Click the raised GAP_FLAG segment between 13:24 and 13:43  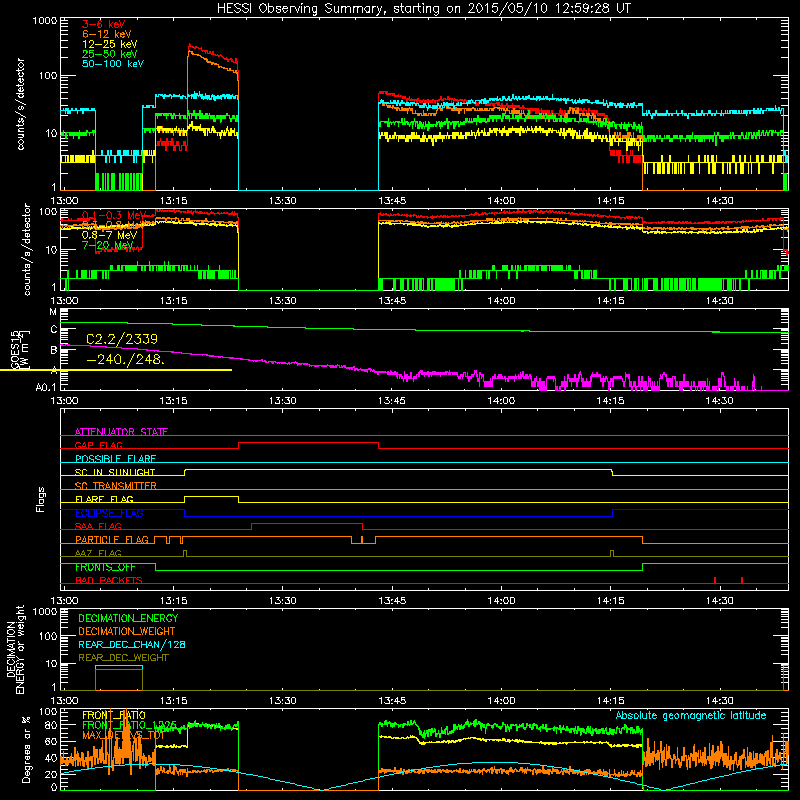tap(309, 443)
